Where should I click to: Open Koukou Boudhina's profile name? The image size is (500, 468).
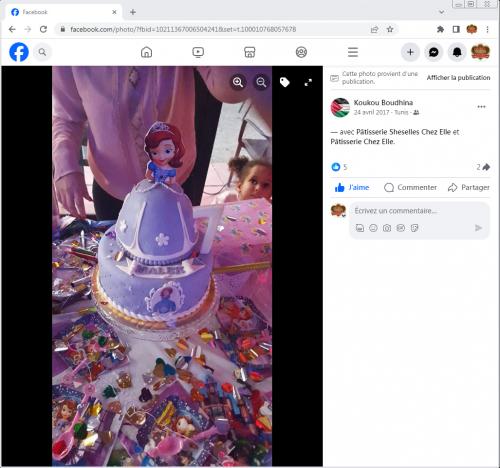coord(383,103)
